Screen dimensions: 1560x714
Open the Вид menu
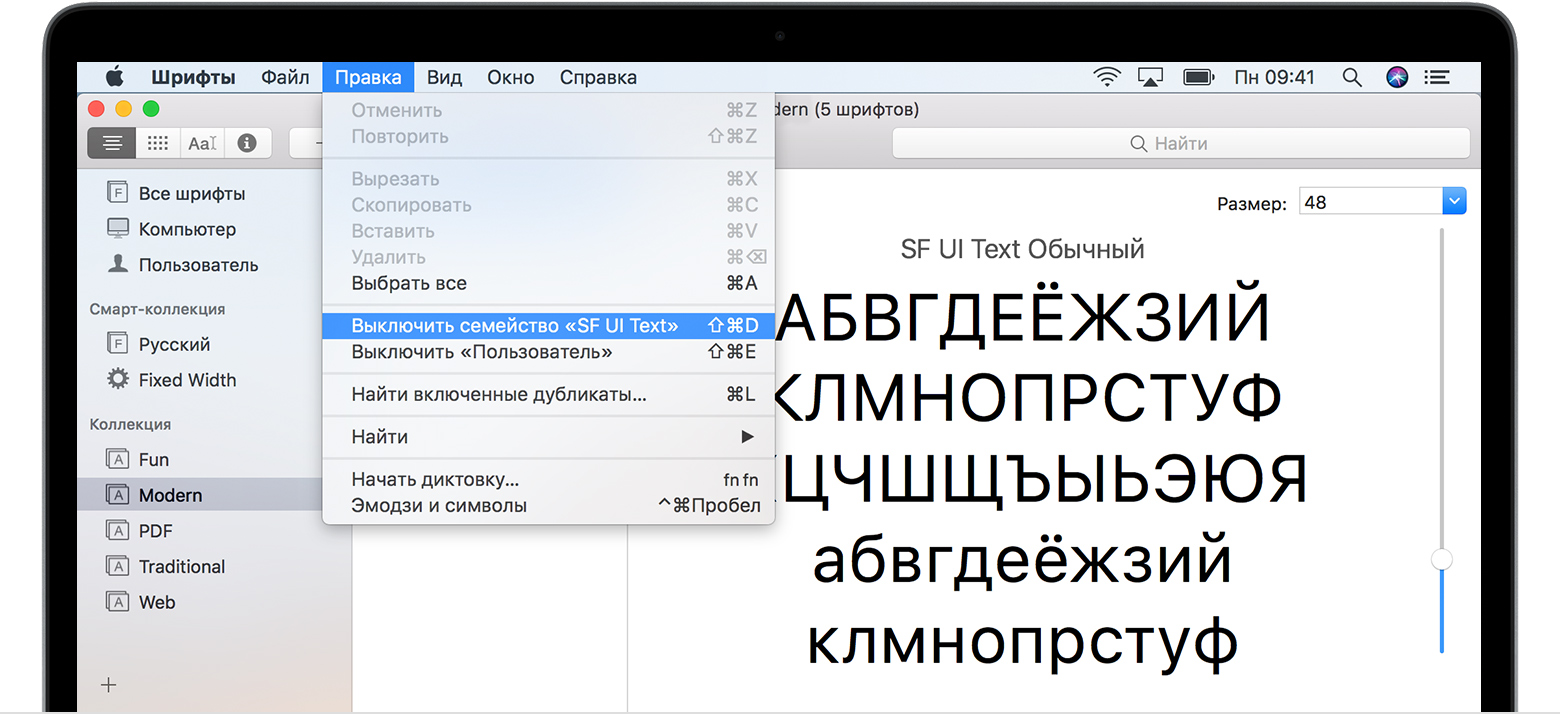[444, 77]
